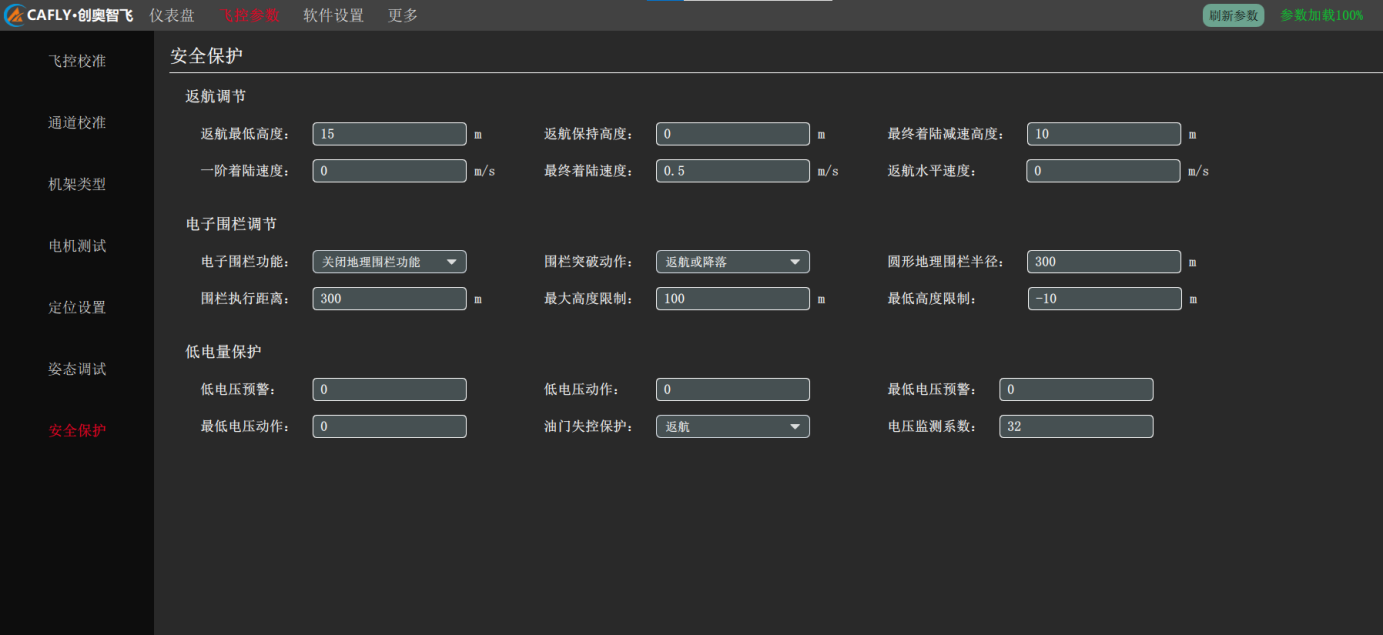Select 安全保护 in the sidebar
Image resolution: width=1383 pixels, height=635 pixels.
[x=77, y=431]
